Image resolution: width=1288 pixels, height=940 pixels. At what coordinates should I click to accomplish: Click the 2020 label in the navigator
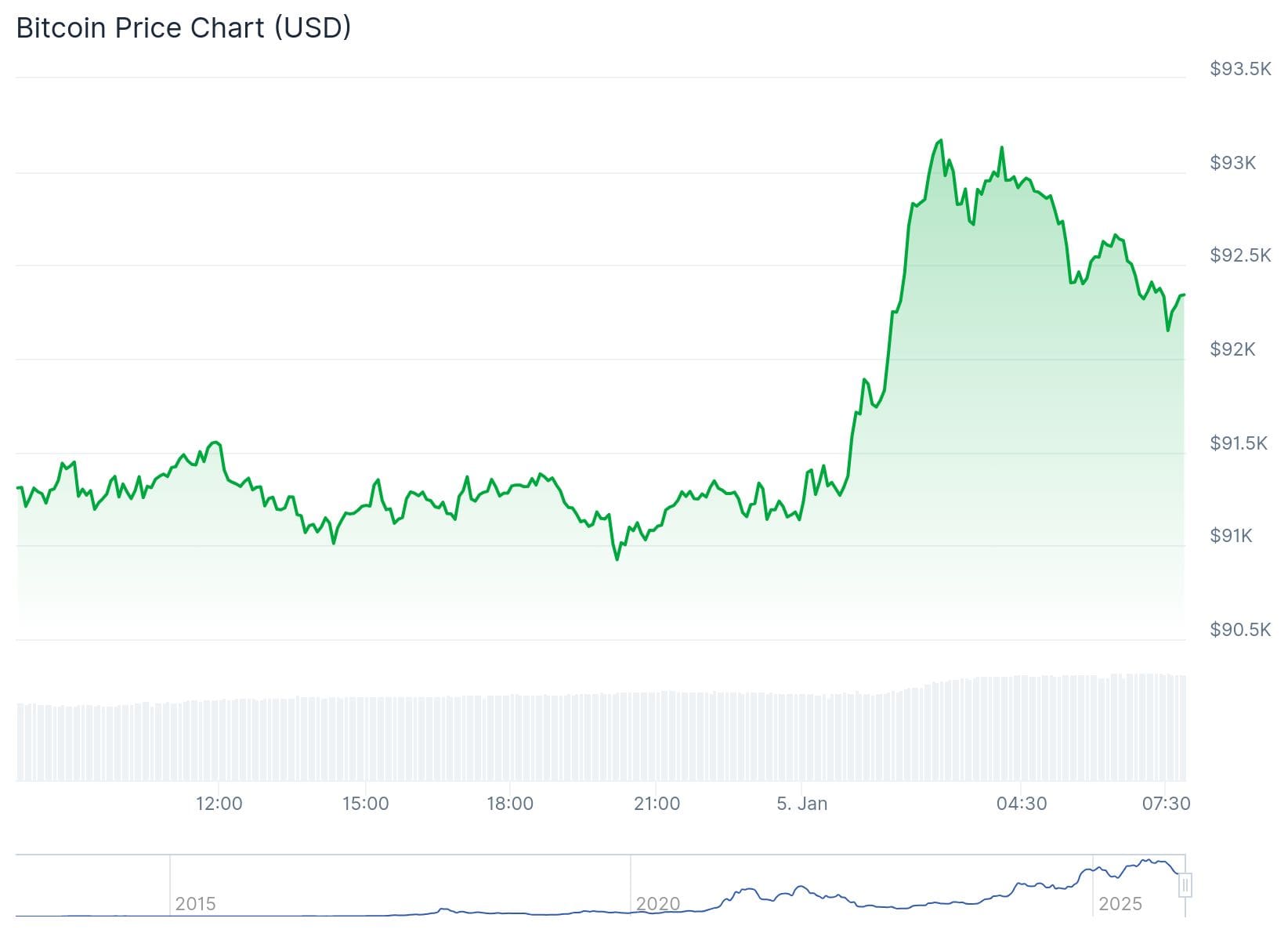[657, 904]
